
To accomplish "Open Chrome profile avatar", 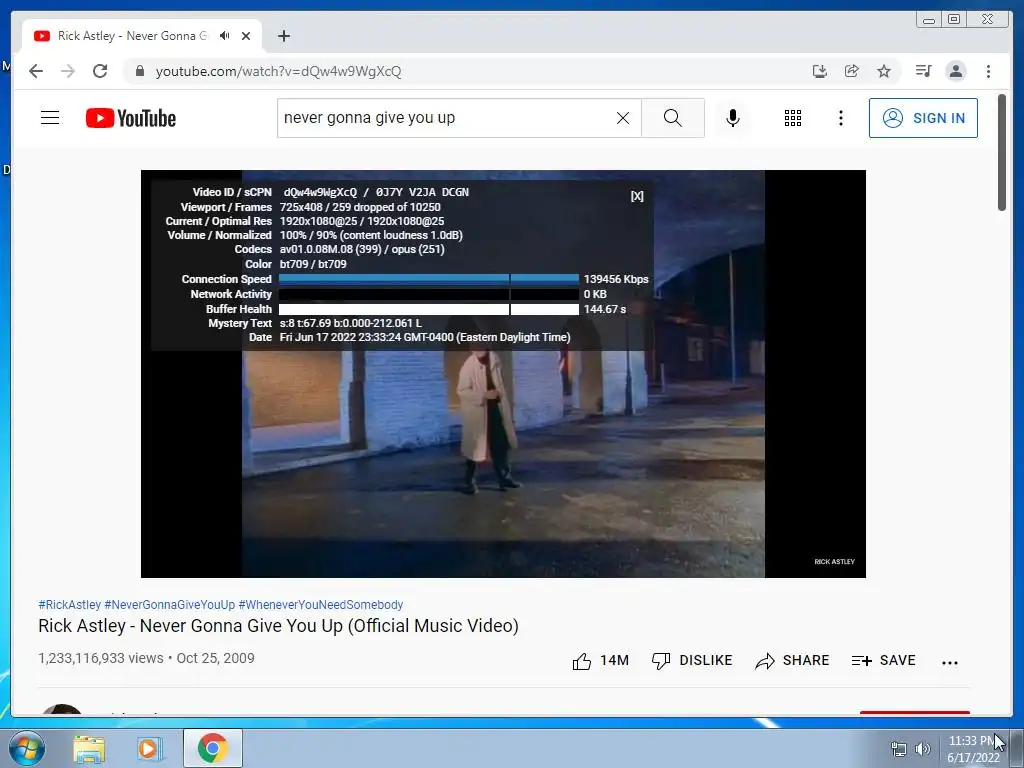I will 955,71.
